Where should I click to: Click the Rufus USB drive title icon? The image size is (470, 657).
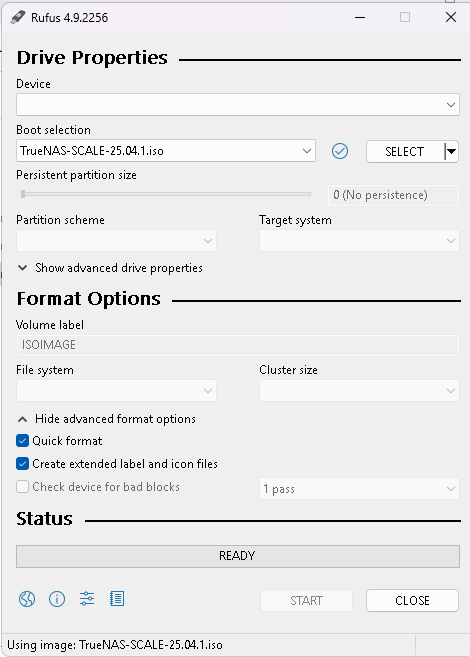(x=18, y=17)
